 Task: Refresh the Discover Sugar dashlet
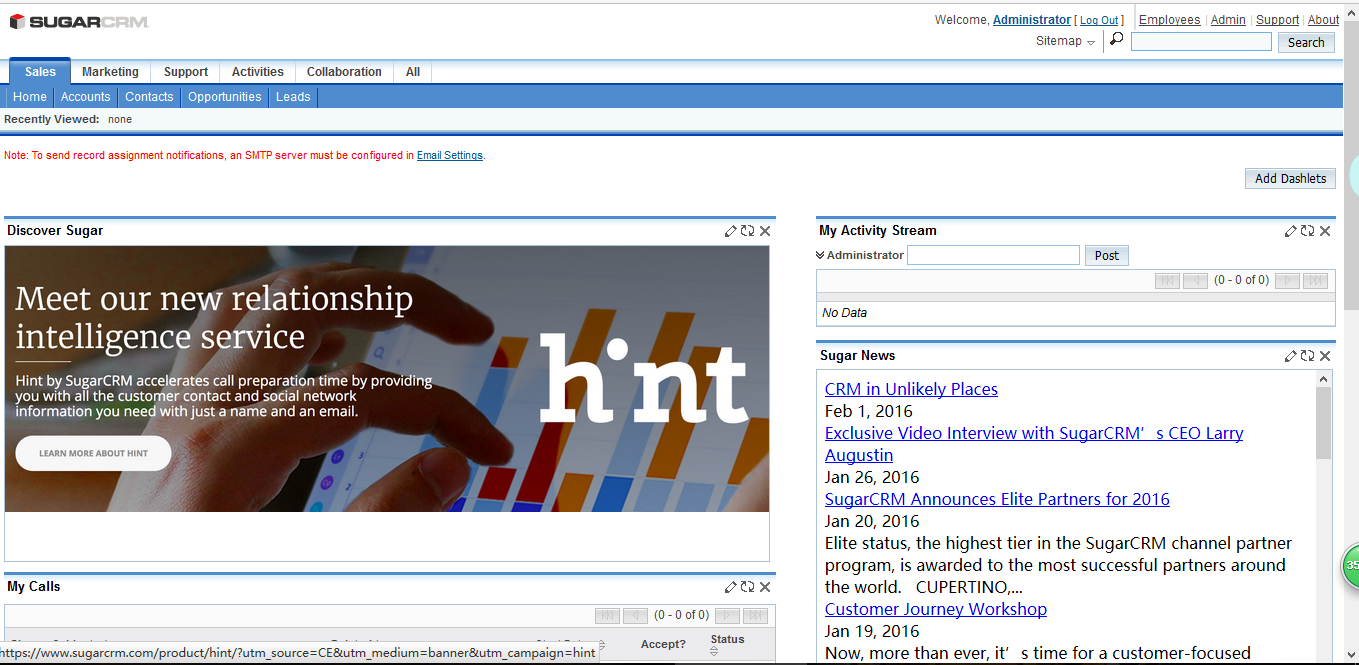[x=747, y=231]
